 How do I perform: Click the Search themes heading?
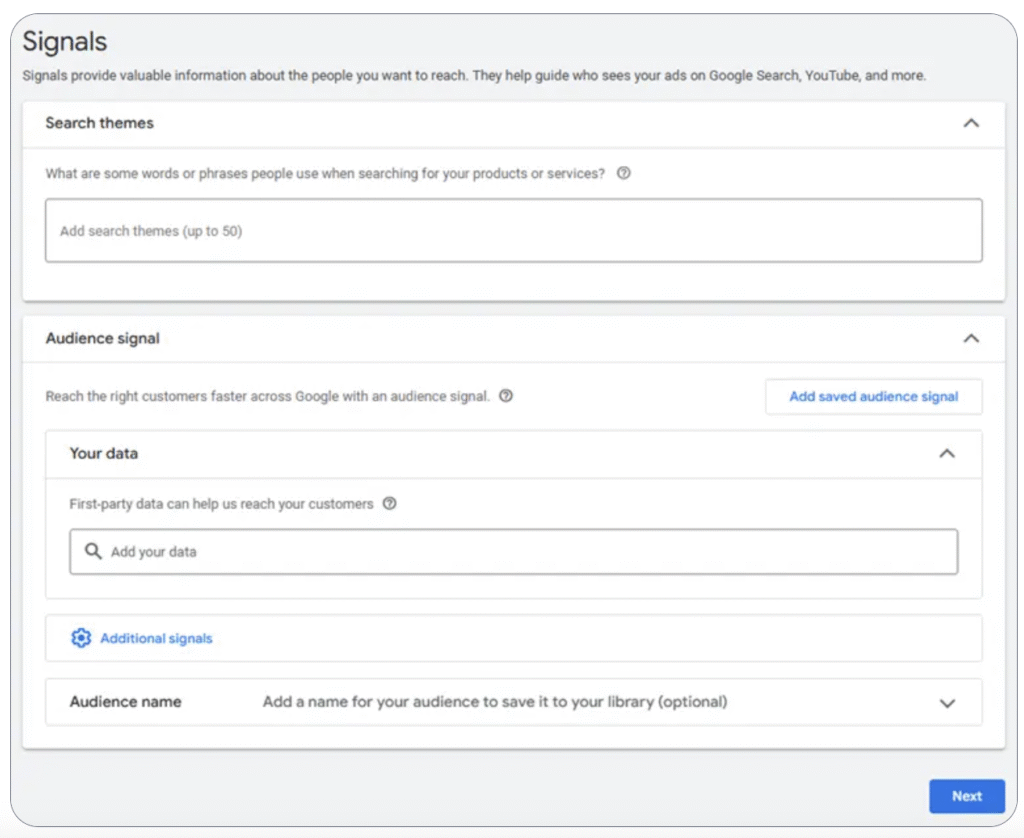99,123
